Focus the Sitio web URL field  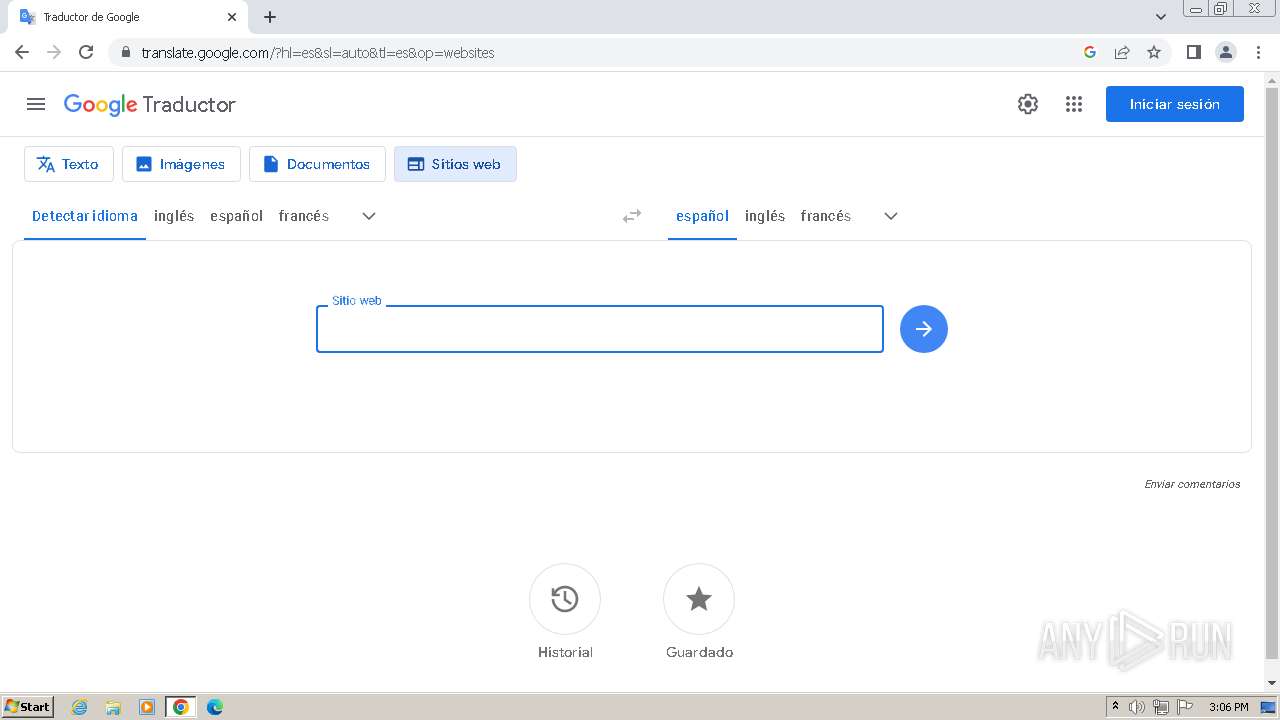[x=600, y=329]
